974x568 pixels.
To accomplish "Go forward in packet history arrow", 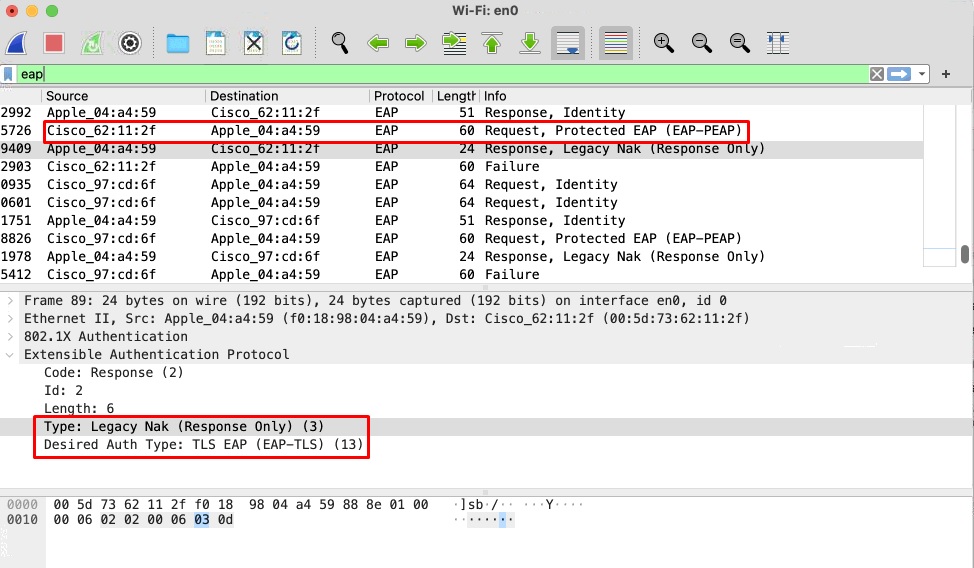I will point(416,43).
